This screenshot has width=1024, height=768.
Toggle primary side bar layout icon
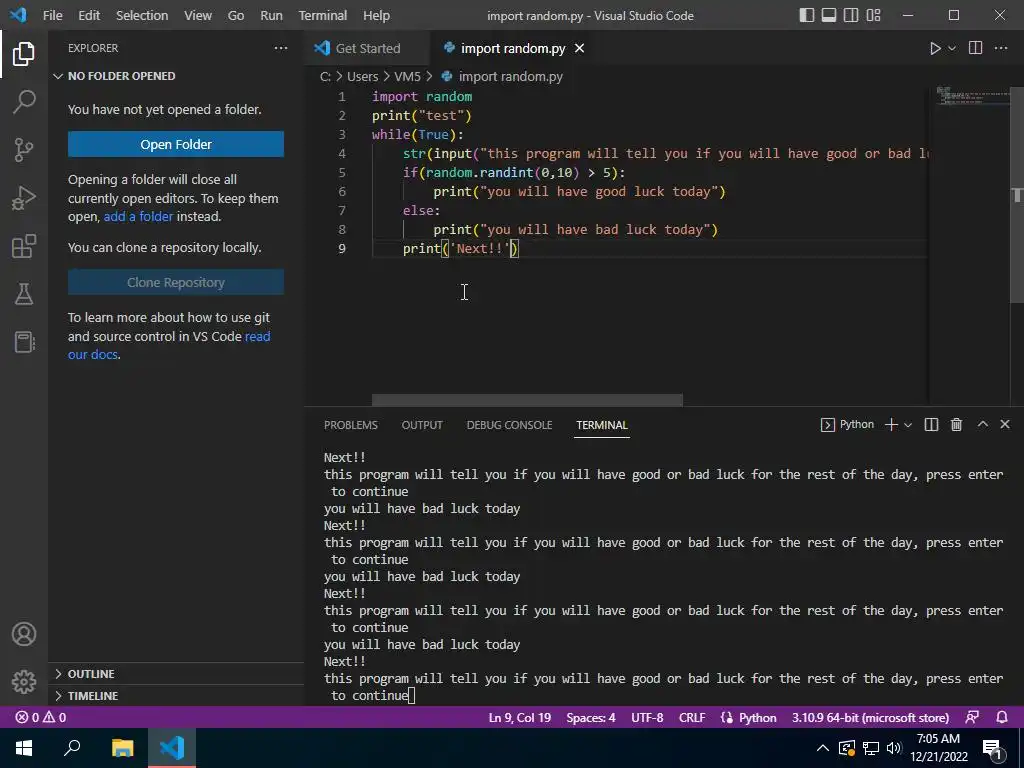pos(807,15)
